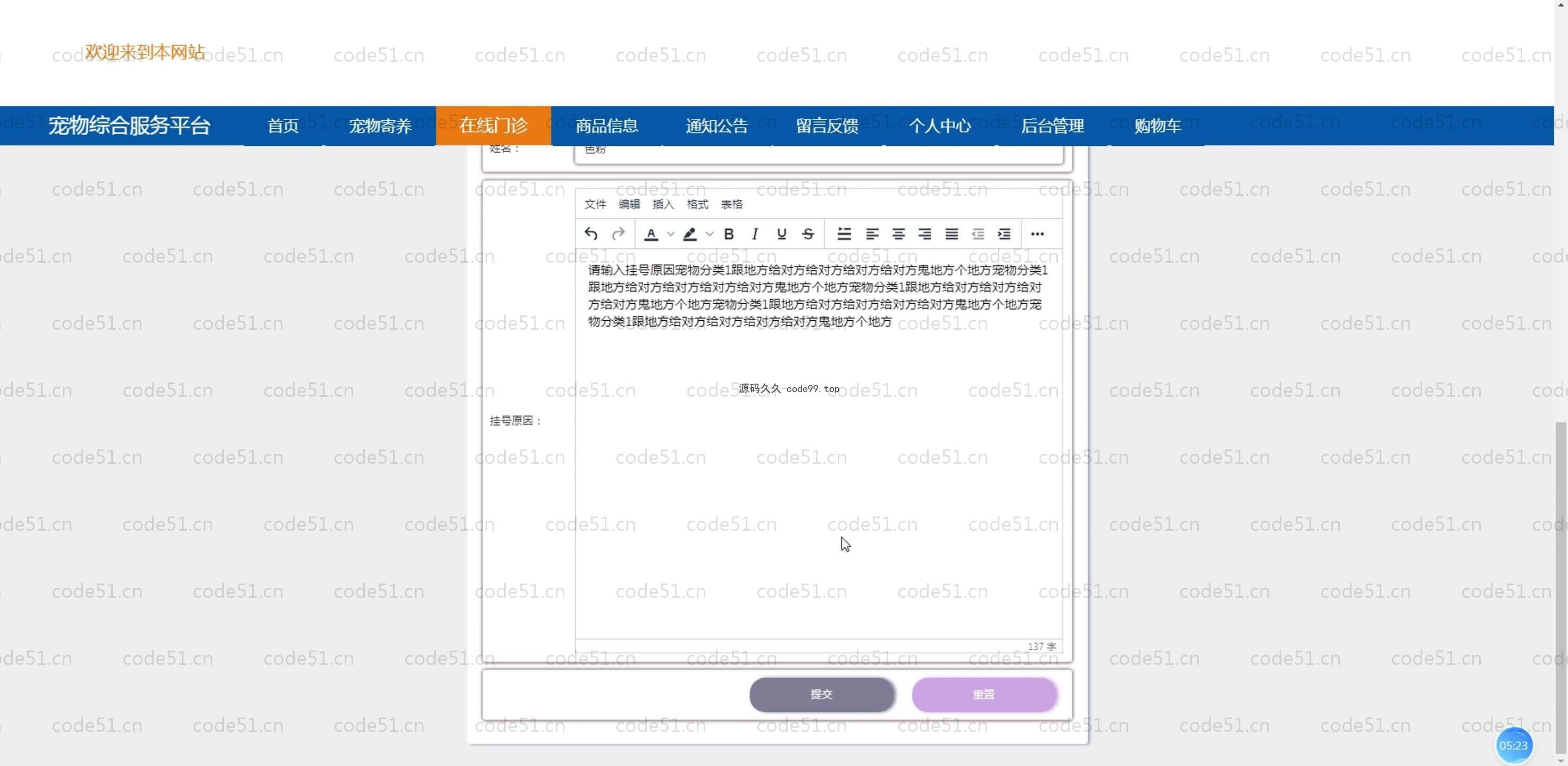This screenshot has height=766, width=1568.
Task: Undo the last edit in editor
Action: (x=590, y=234)
